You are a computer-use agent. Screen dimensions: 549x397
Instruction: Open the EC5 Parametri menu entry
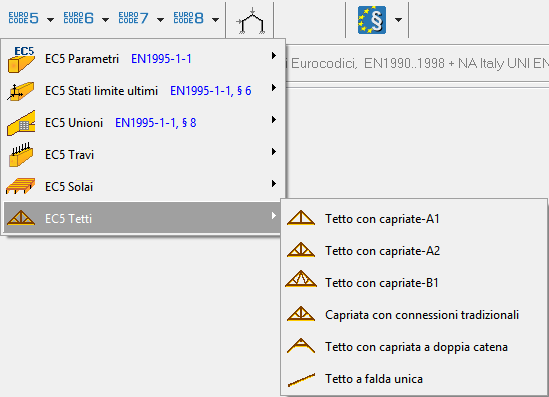pyautogui.click(x=143, y=59)
